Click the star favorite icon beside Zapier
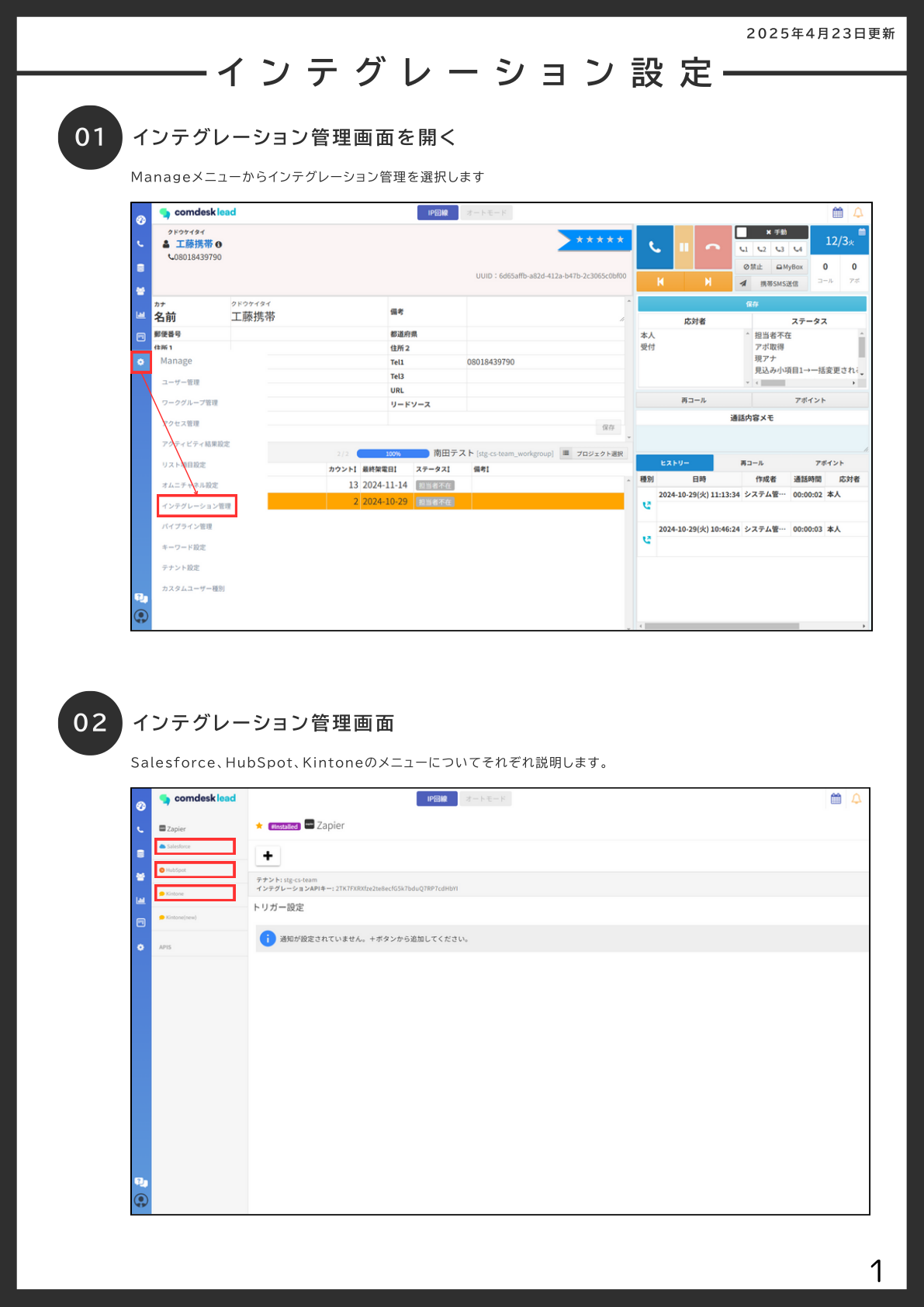 point(259,825)
